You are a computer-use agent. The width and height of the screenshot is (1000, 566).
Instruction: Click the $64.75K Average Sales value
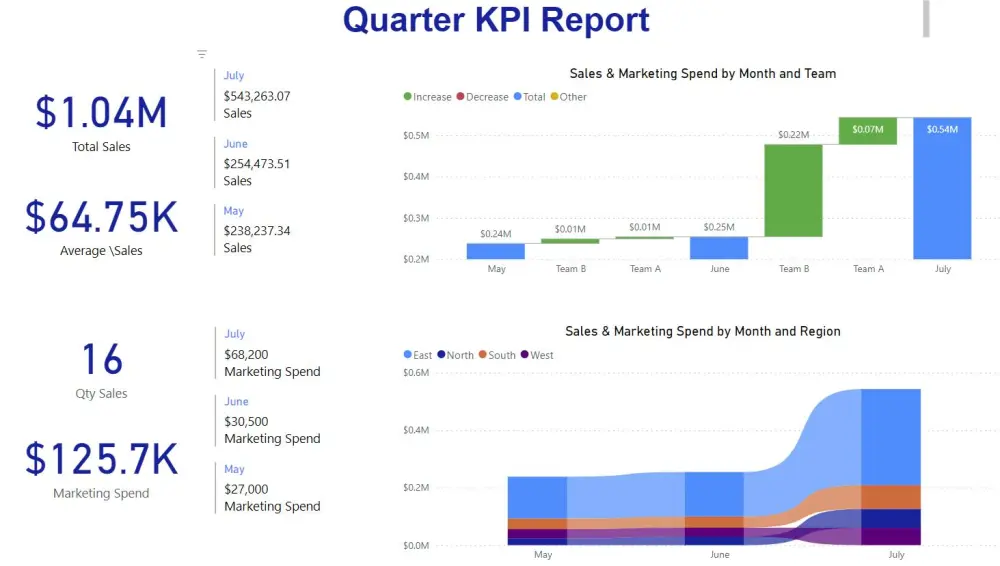point(101,217)
